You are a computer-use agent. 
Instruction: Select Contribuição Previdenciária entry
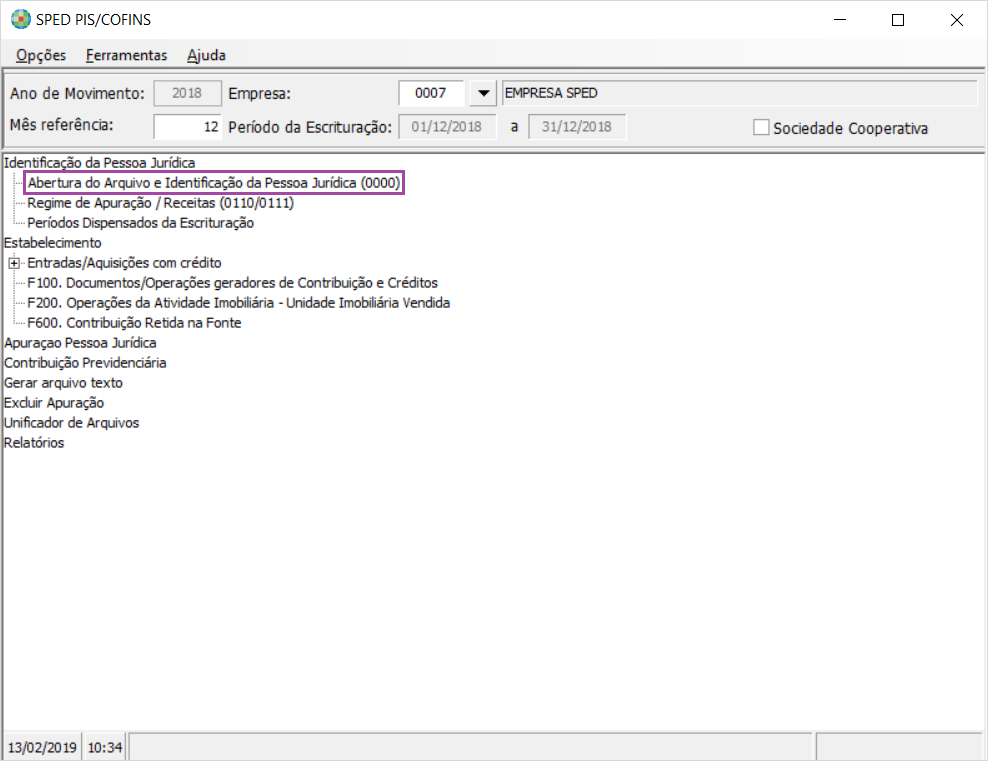click(85, 363)
